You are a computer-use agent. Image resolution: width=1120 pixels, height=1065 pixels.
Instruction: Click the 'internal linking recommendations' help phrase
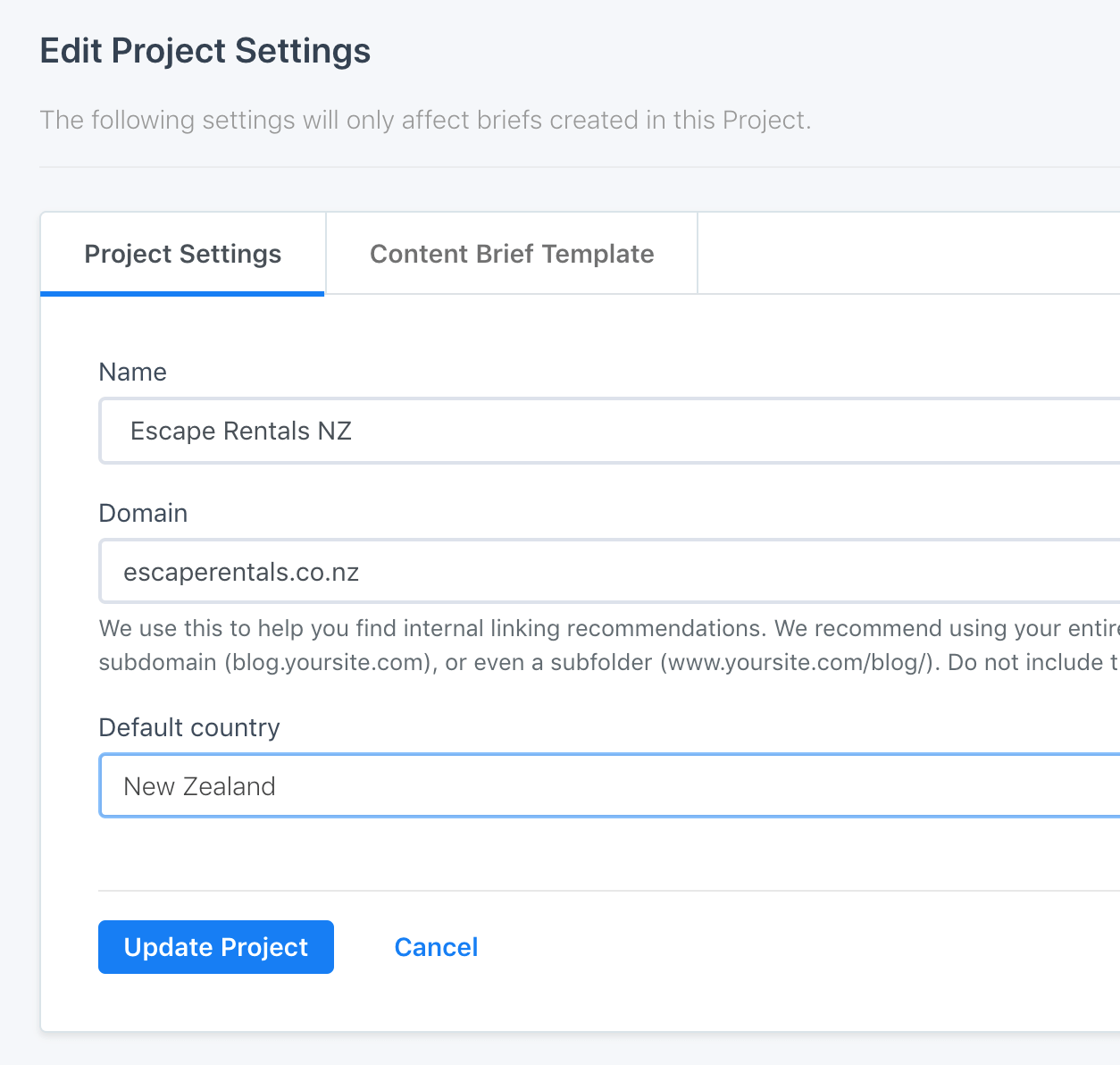click(584, 628)
